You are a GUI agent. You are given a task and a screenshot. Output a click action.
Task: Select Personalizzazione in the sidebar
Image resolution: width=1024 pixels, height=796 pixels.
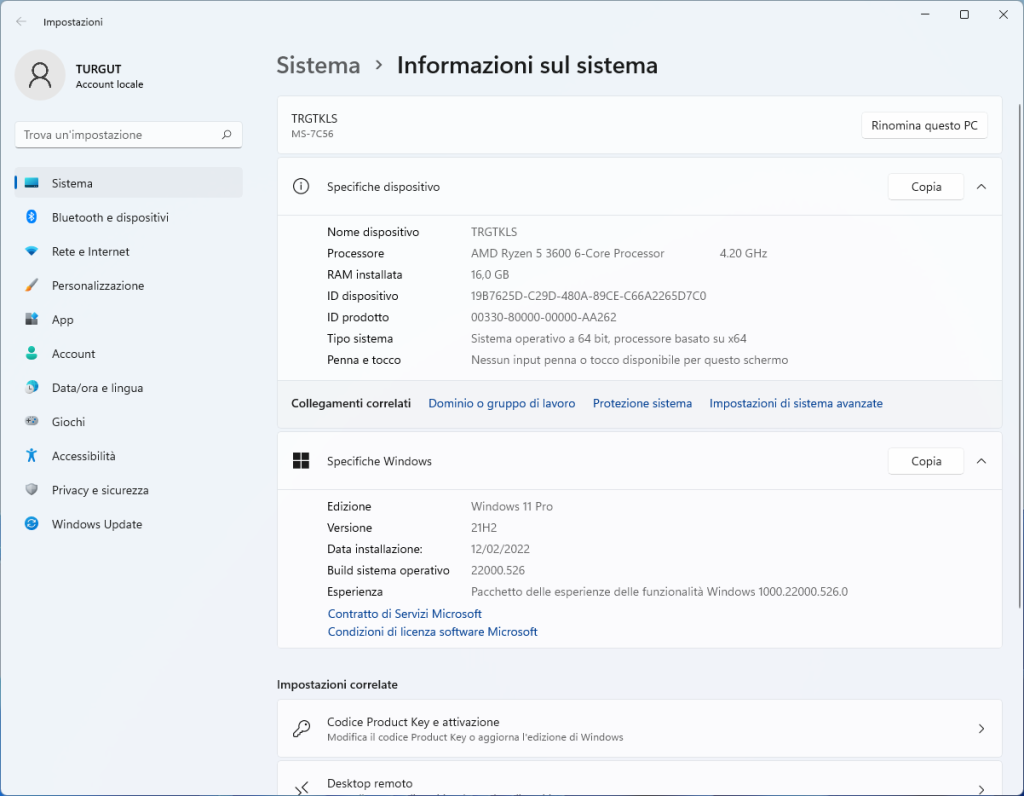point(98,286)
